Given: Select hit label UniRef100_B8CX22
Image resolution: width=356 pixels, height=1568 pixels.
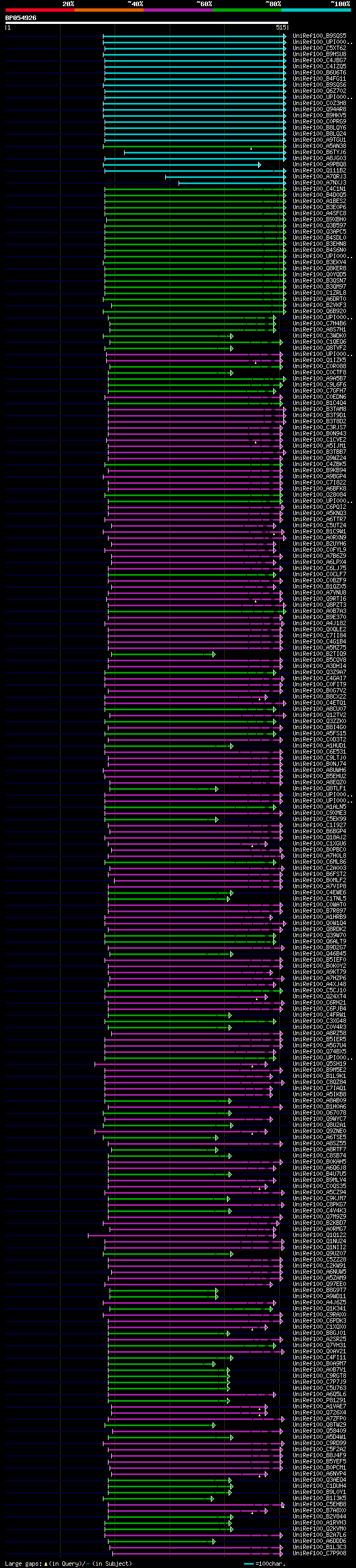Looking at the screenshot, I should click(319, 697).
